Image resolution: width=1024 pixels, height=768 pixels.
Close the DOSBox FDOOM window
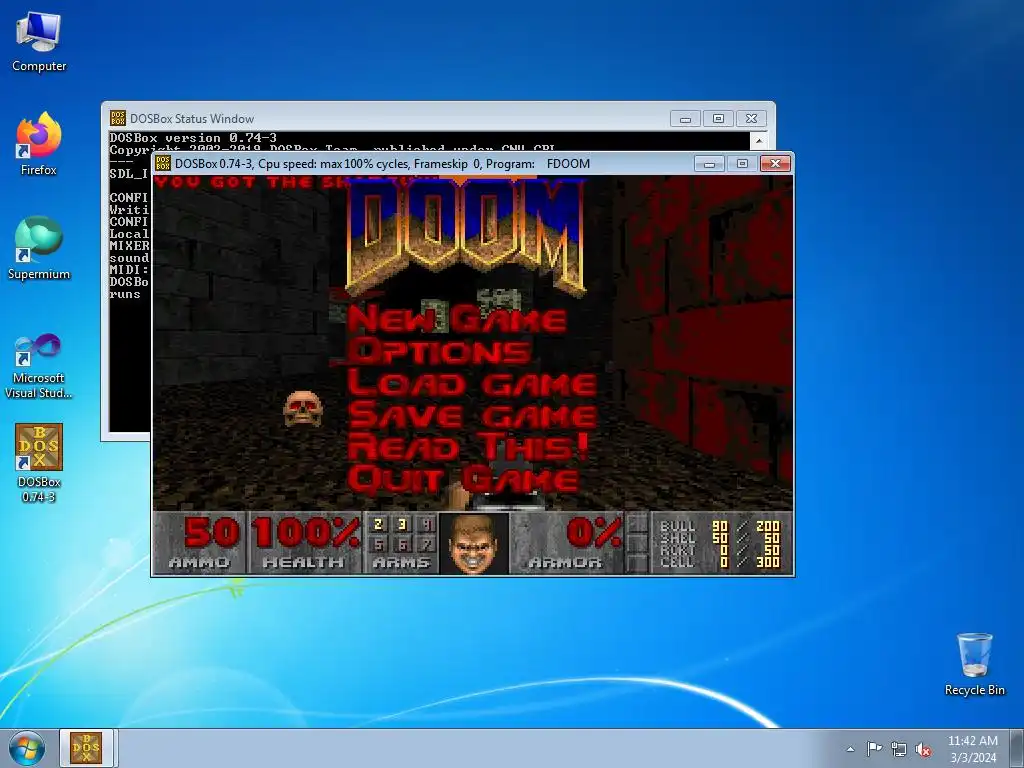(775, 163)
